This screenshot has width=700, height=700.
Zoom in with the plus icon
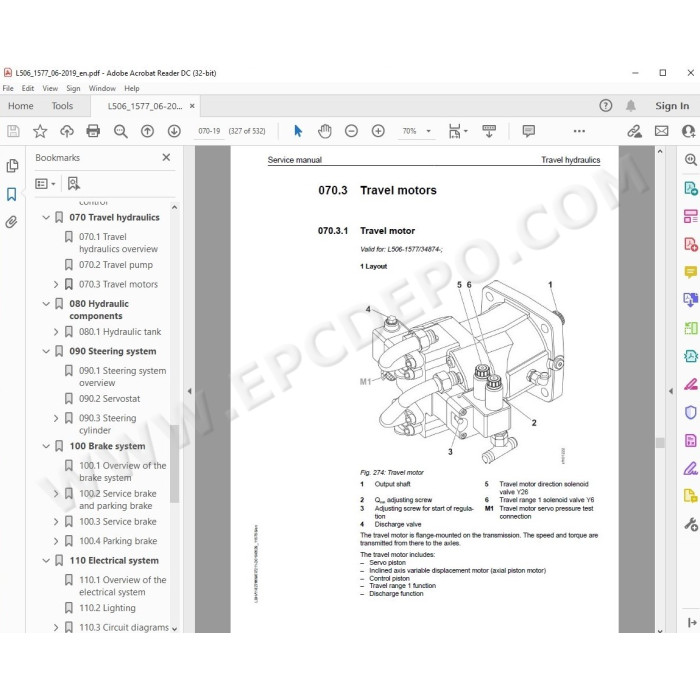[x=378, y=131]
